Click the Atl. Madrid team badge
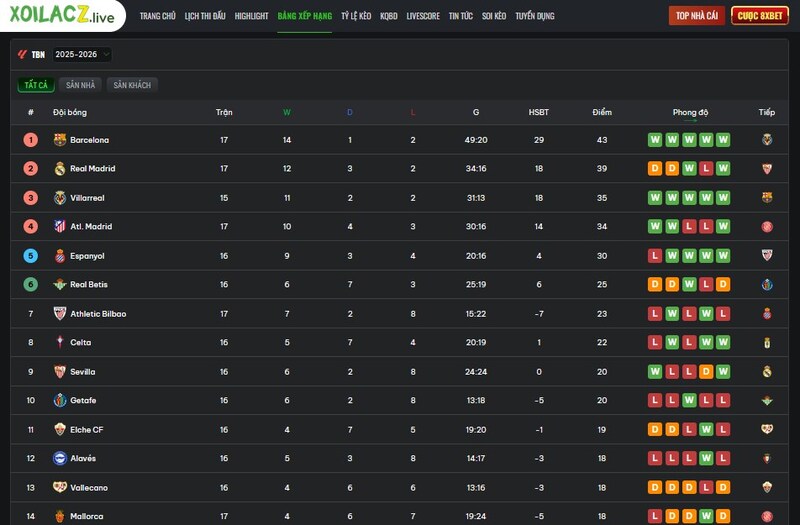 click(60, 227)
